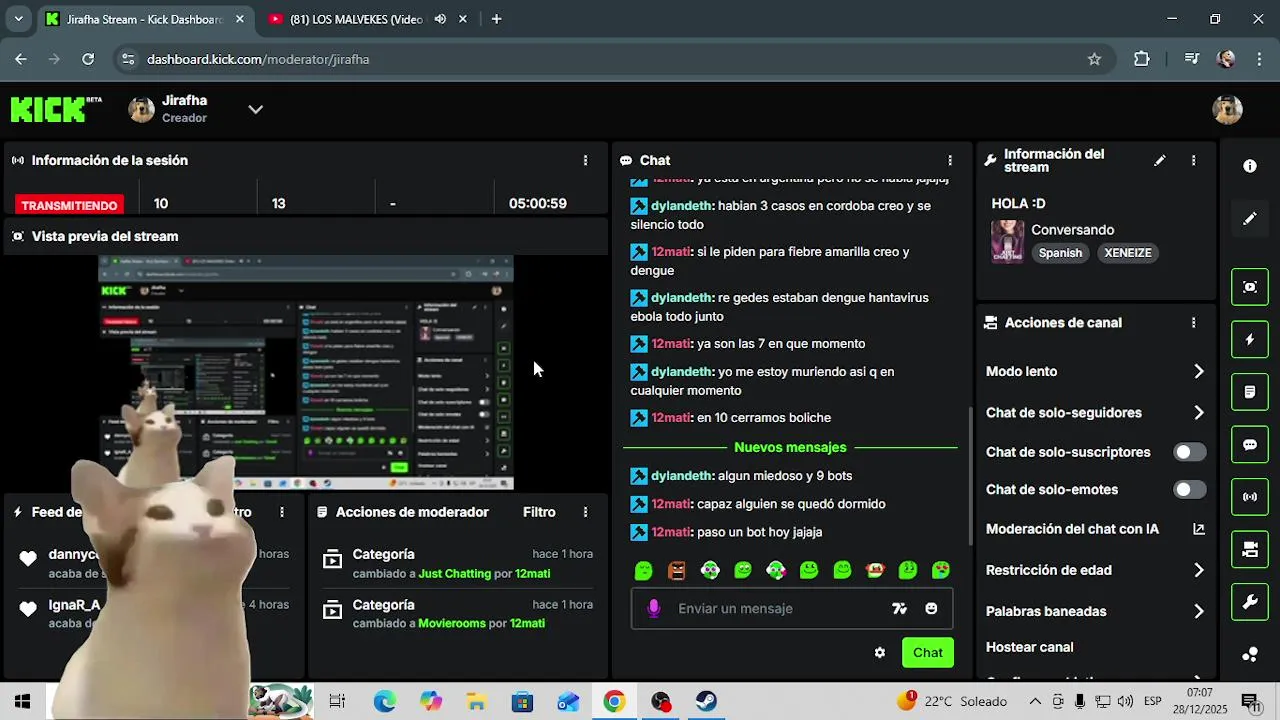
Task: Enable Chat de solo-suscriptores toggle
Action: [1189, 452]
